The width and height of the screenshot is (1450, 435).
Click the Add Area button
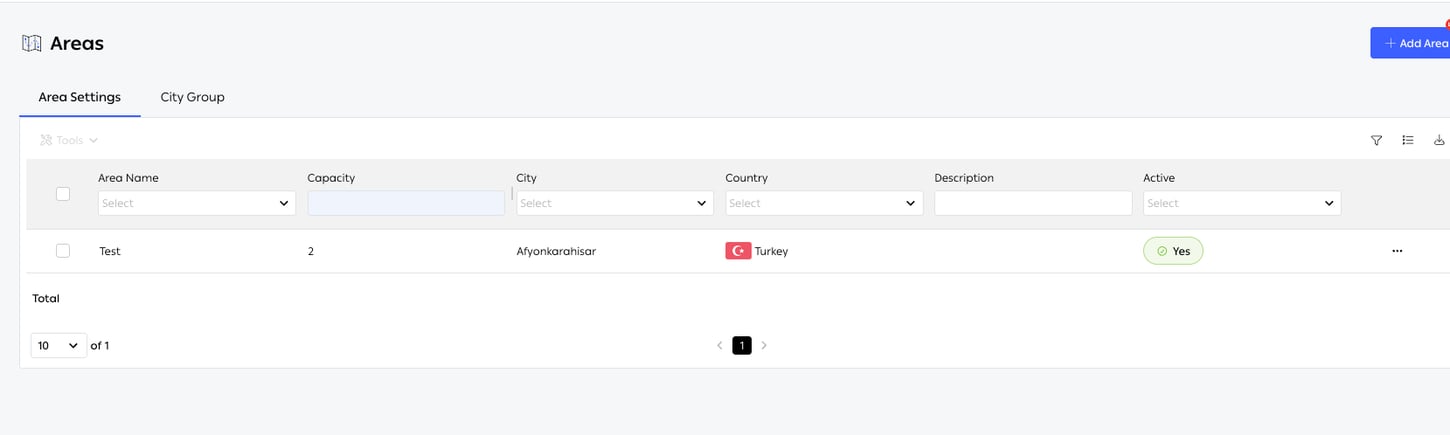1410,43
